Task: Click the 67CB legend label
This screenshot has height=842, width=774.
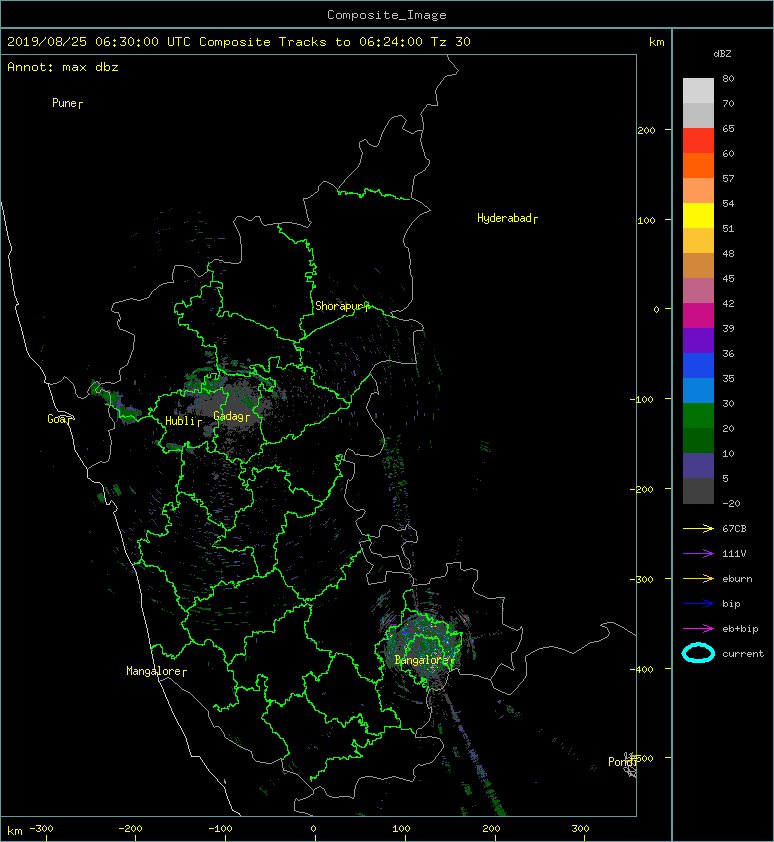Action: 734,529
